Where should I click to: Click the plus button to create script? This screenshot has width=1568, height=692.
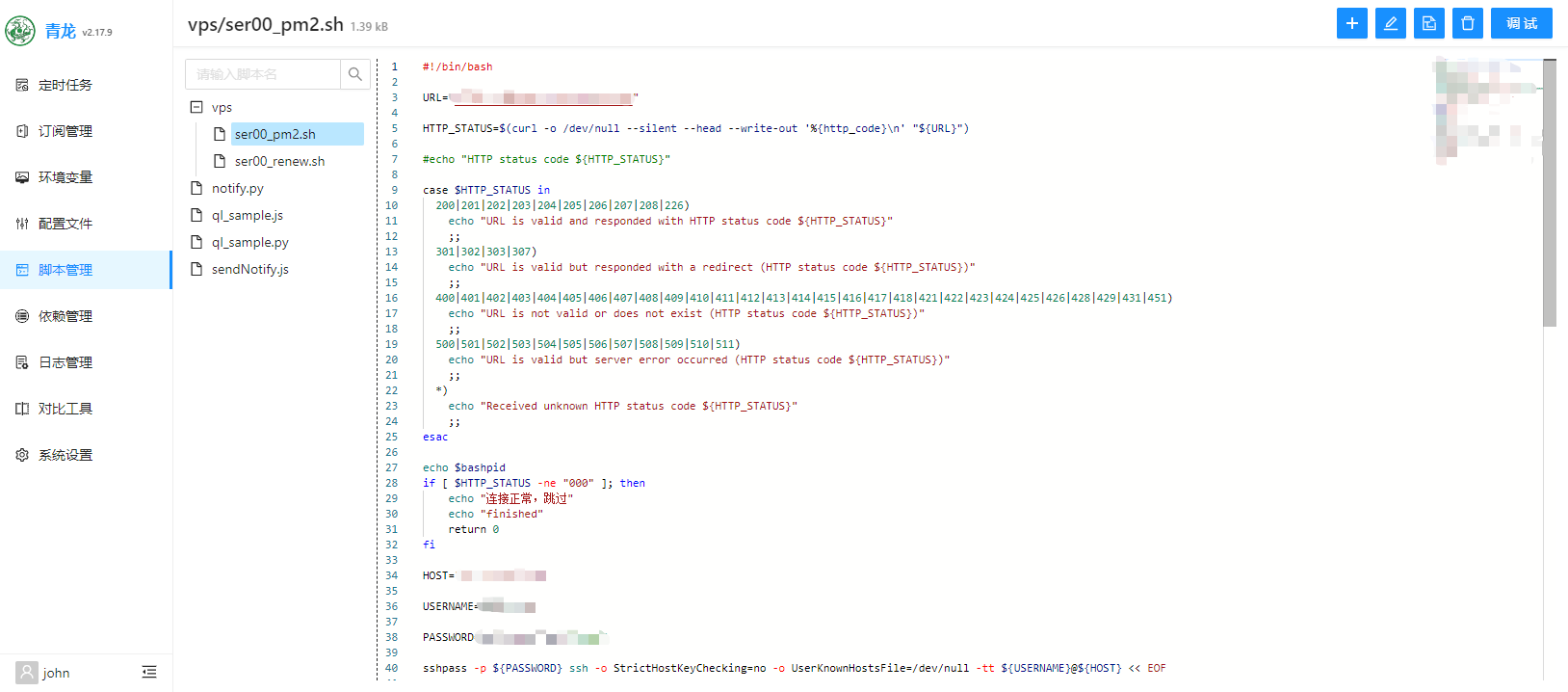[1351, 23]
